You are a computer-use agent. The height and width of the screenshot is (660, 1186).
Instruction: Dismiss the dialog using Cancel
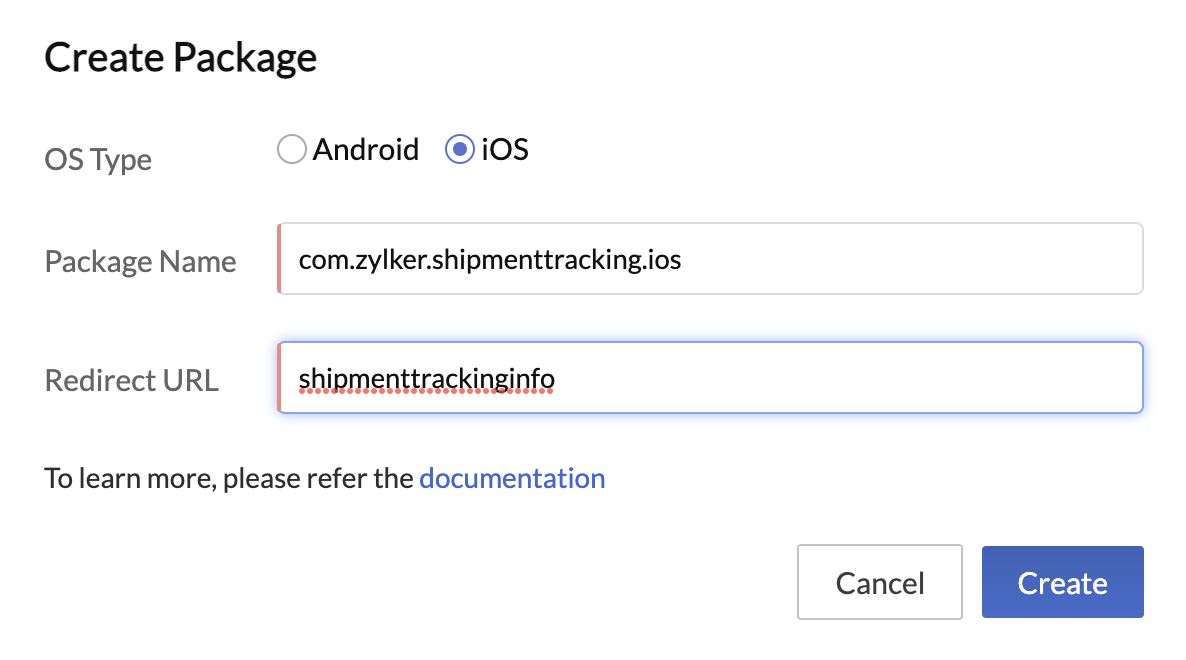click(x=879, y=582)
